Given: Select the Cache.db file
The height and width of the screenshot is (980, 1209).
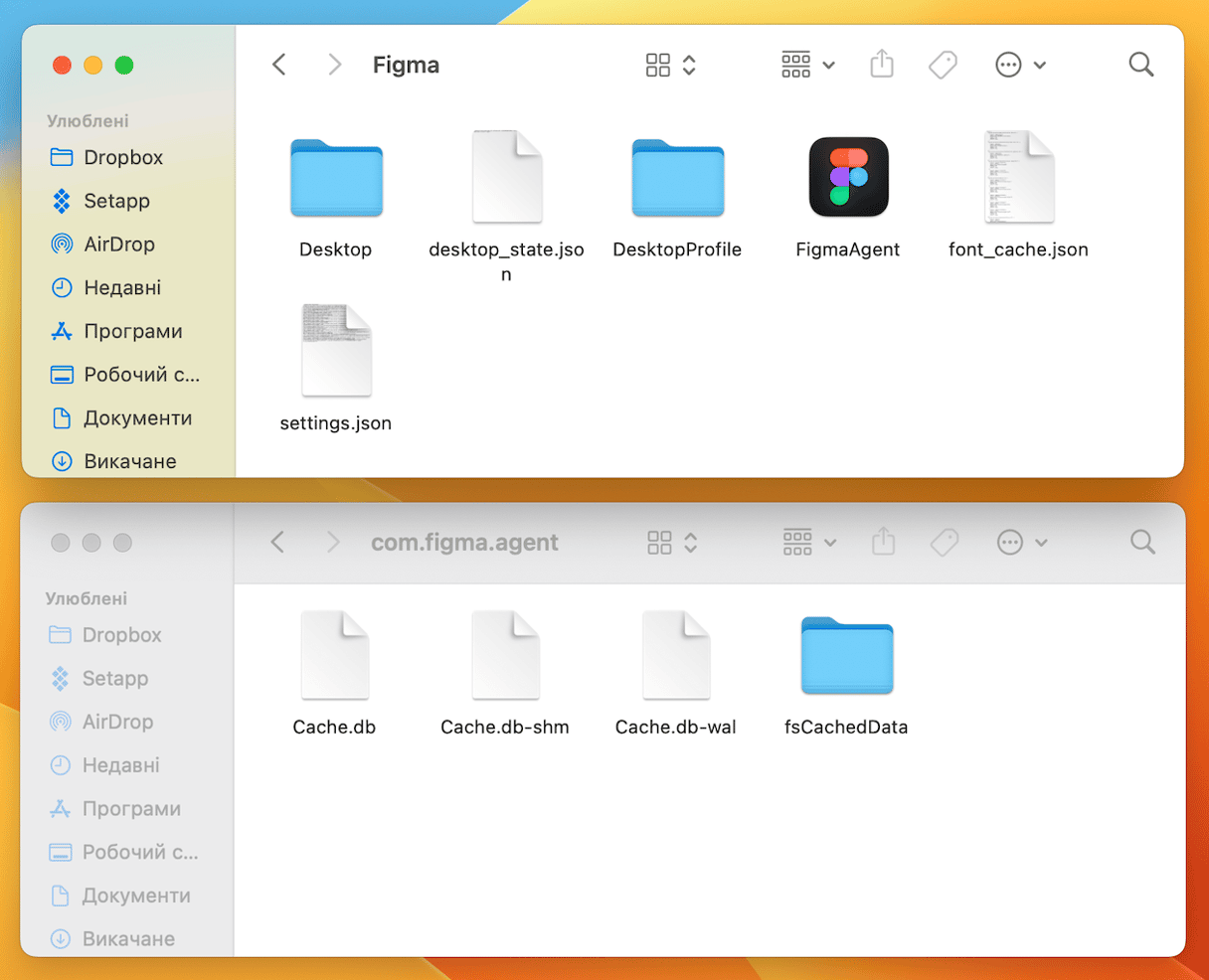Looking at the screenshot, I should coord(334,656).
